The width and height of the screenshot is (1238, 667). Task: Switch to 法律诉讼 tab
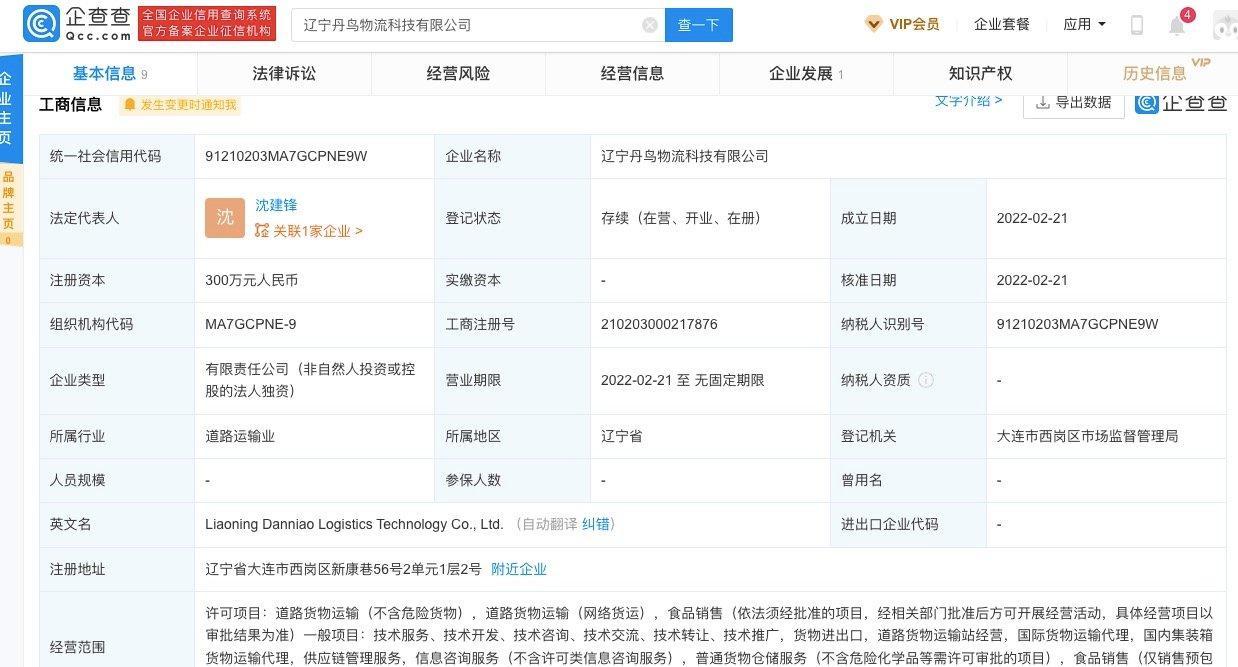(284, 73)
